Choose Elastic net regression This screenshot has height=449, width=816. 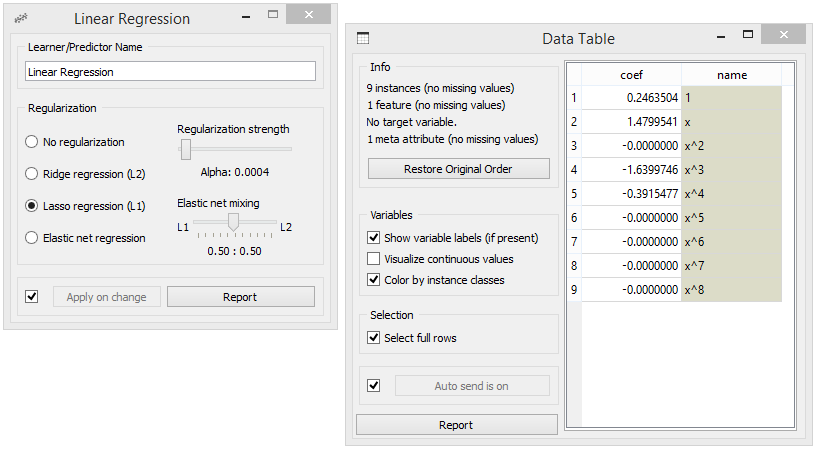tap(31, 238)
